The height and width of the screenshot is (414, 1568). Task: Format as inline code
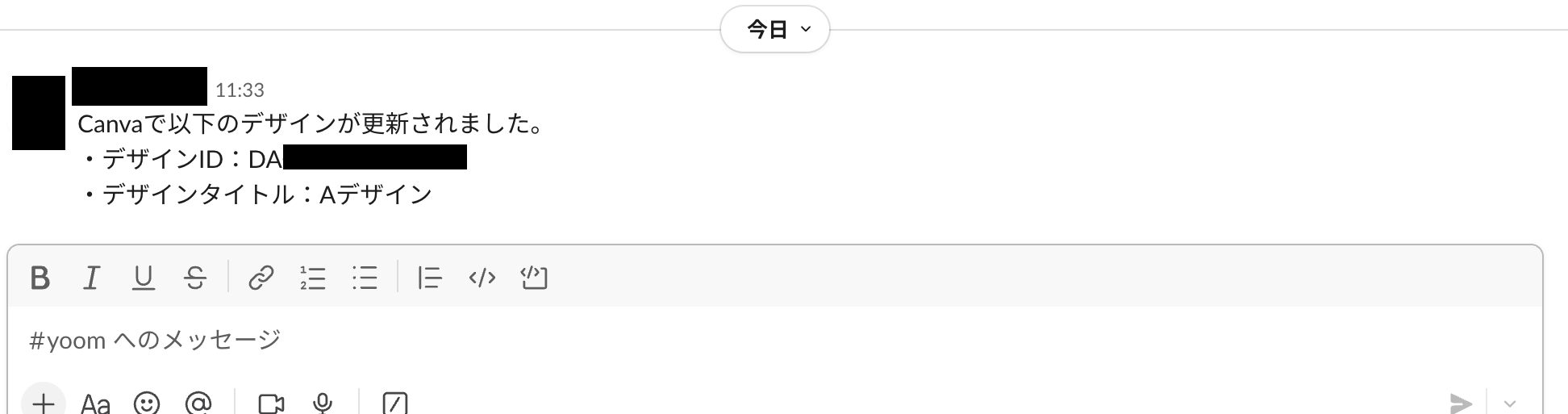point(482,278)
